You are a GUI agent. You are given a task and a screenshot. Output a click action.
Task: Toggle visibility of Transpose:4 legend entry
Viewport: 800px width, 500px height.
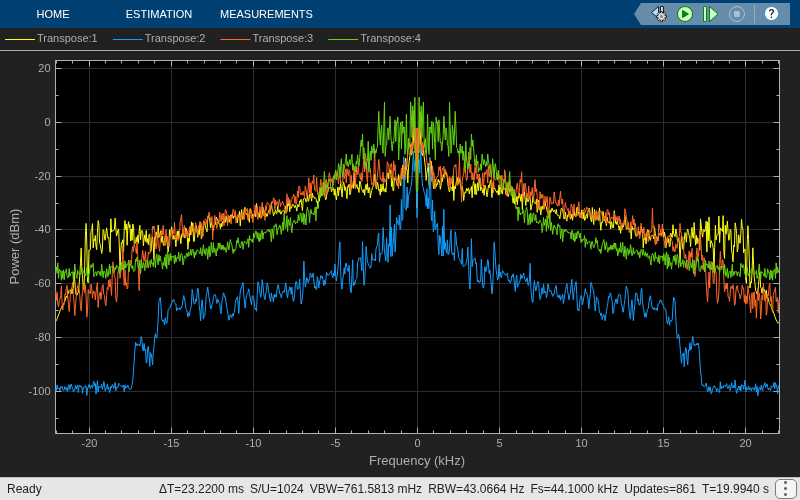tap(375, 38)
